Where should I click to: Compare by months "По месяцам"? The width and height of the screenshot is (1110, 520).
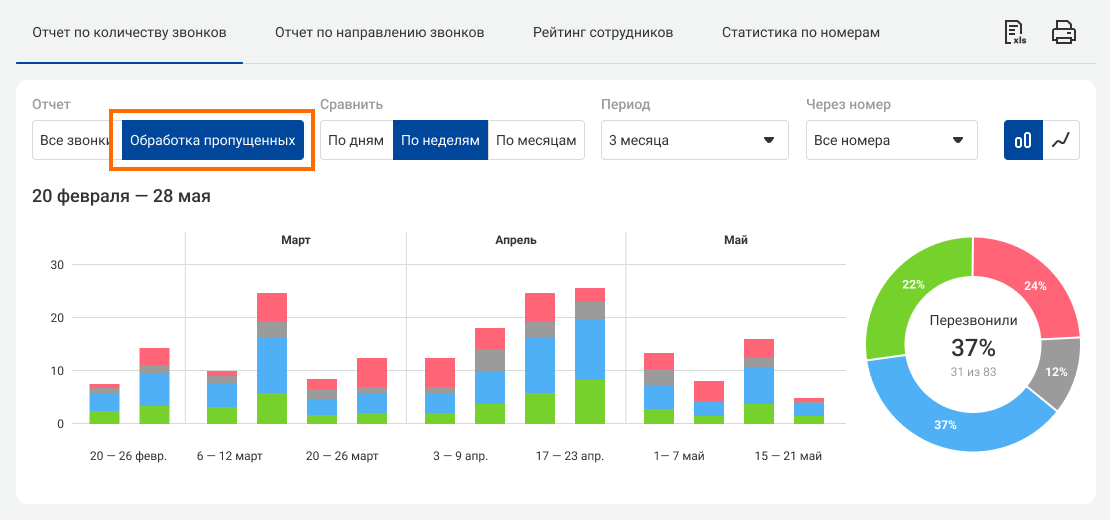pyautogui.click(x=536, y=141)
